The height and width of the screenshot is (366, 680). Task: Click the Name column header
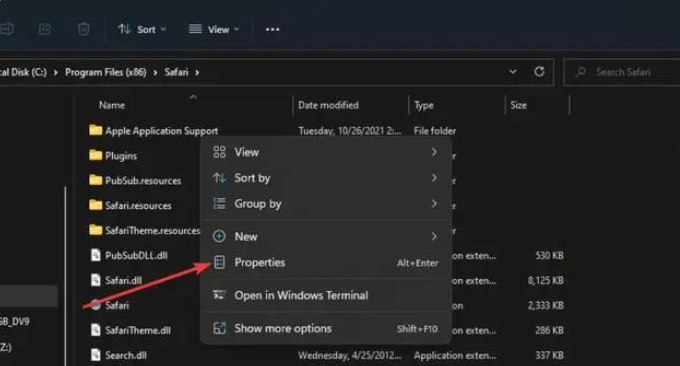[112, 105]
